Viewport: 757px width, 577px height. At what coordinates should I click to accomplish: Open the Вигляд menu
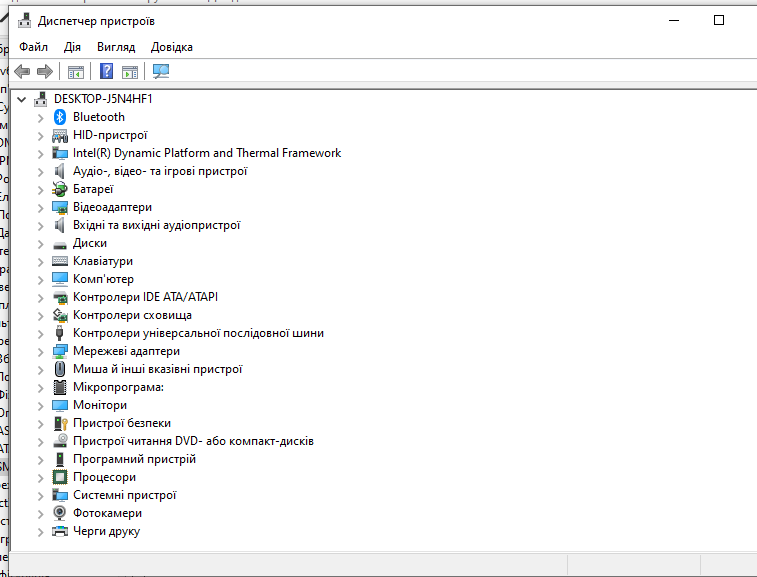tap(116, 47)
